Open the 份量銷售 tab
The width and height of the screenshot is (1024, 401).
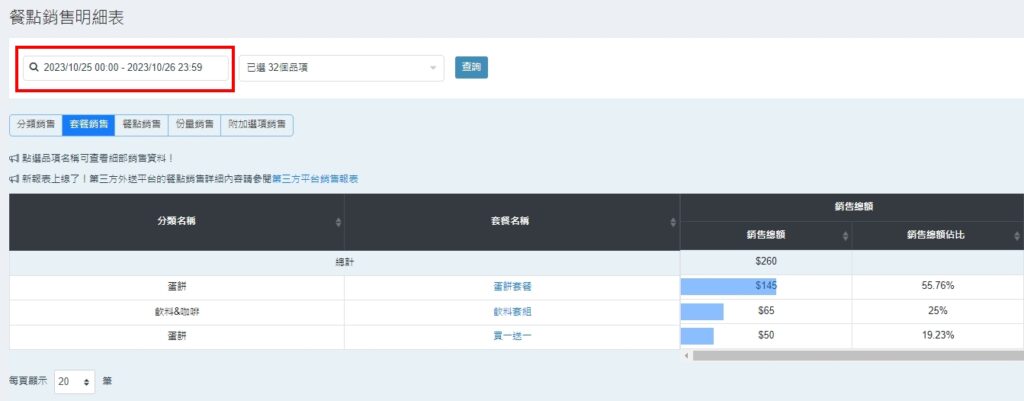(193, 125)
